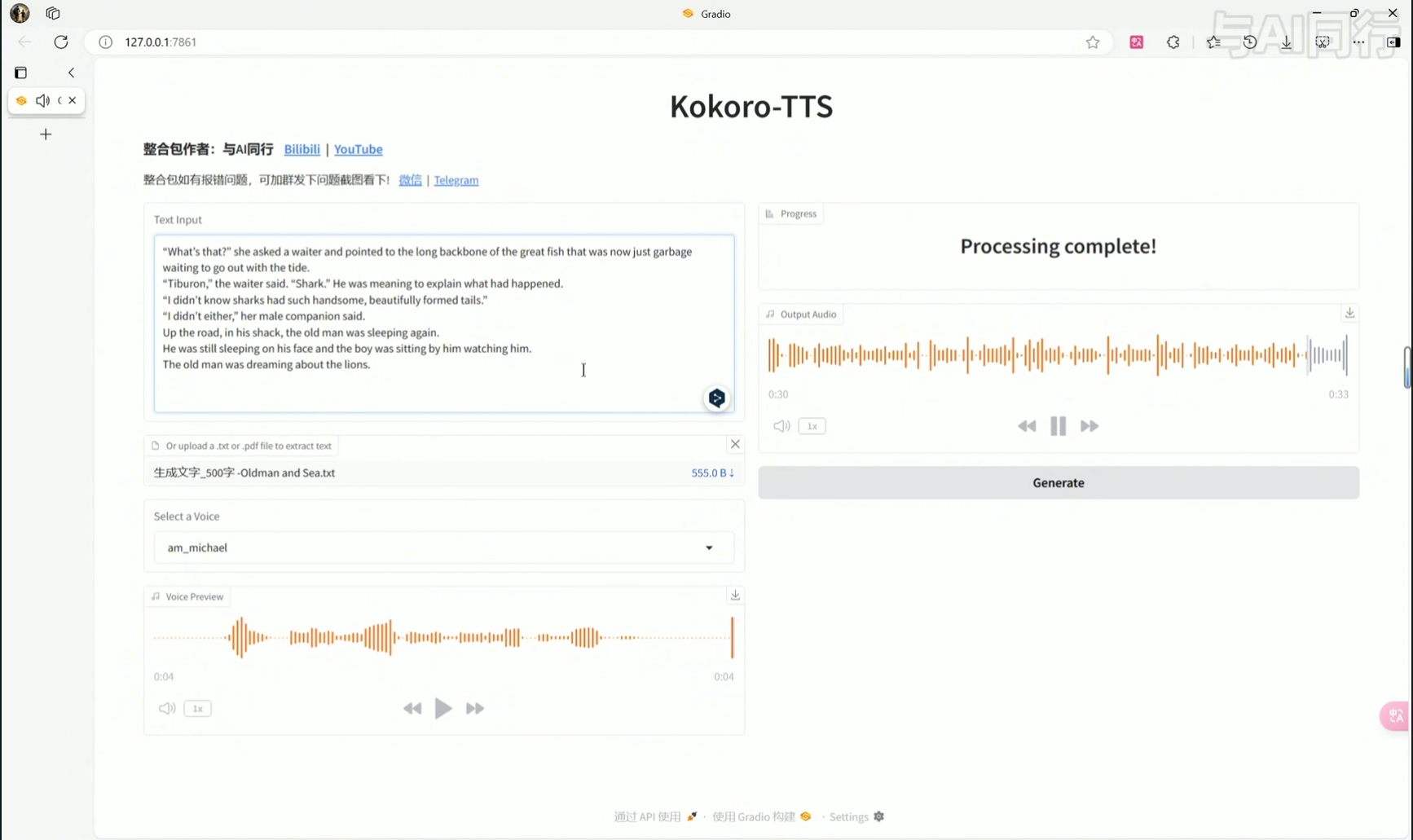The height and width of the screenshot is (840, 1413).
Task: Open the Telegram group link
Action: (x=456, y=180)
